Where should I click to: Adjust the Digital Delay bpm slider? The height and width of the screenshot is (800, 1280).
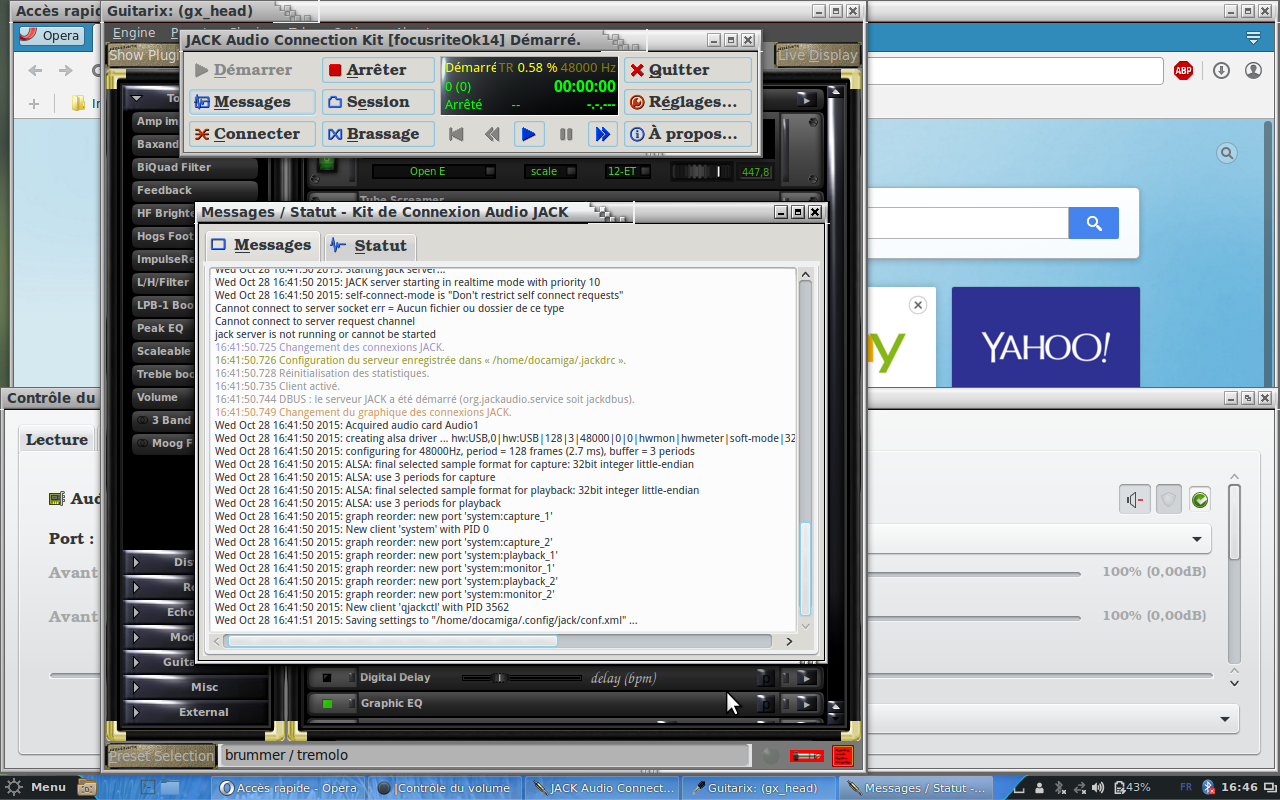pyautogui.click(x=520, y=678)
